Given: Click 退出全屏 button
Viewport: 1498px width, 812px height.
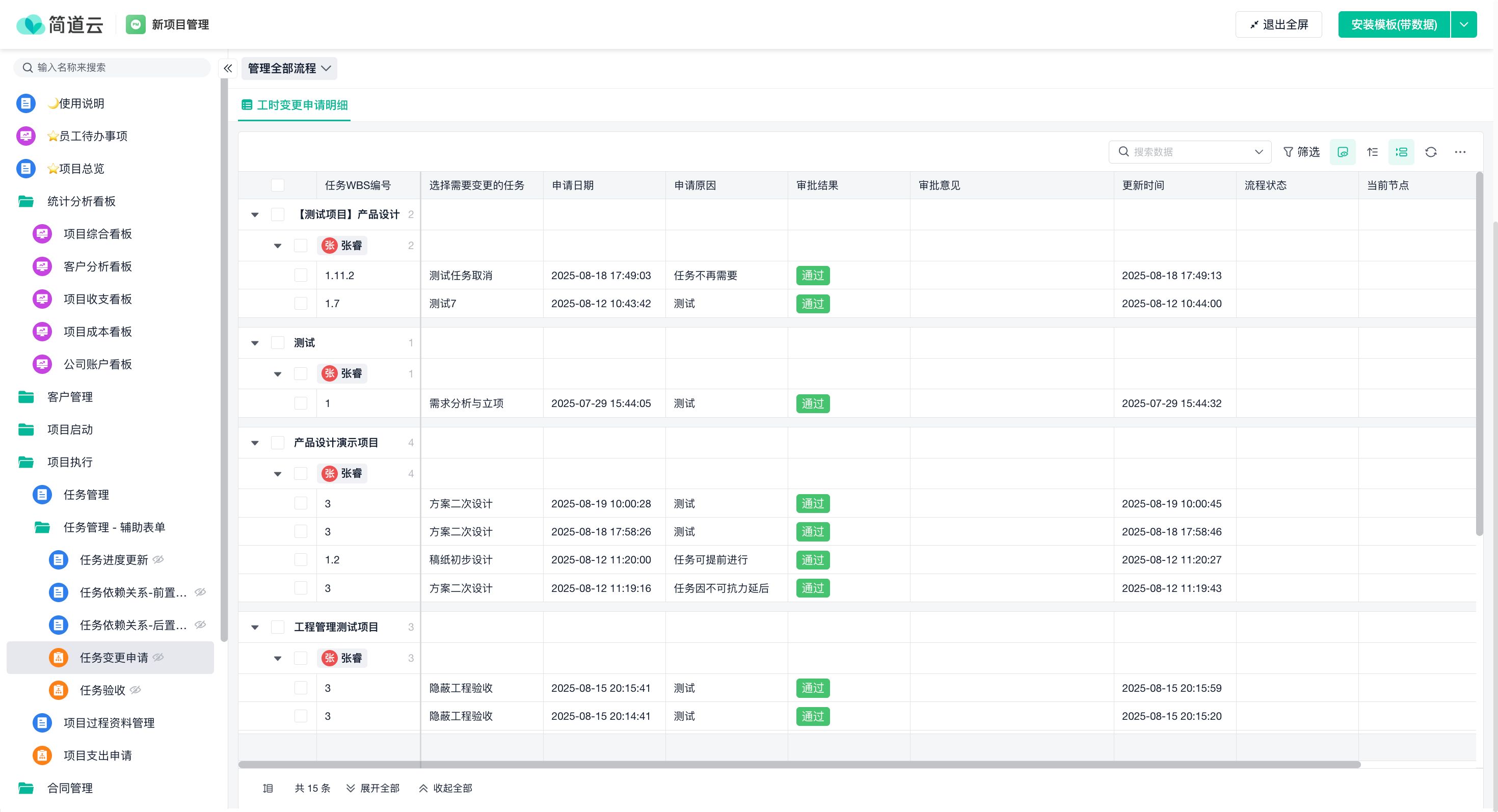Looking at the screenshot, I should click(x=1278, y=24).
